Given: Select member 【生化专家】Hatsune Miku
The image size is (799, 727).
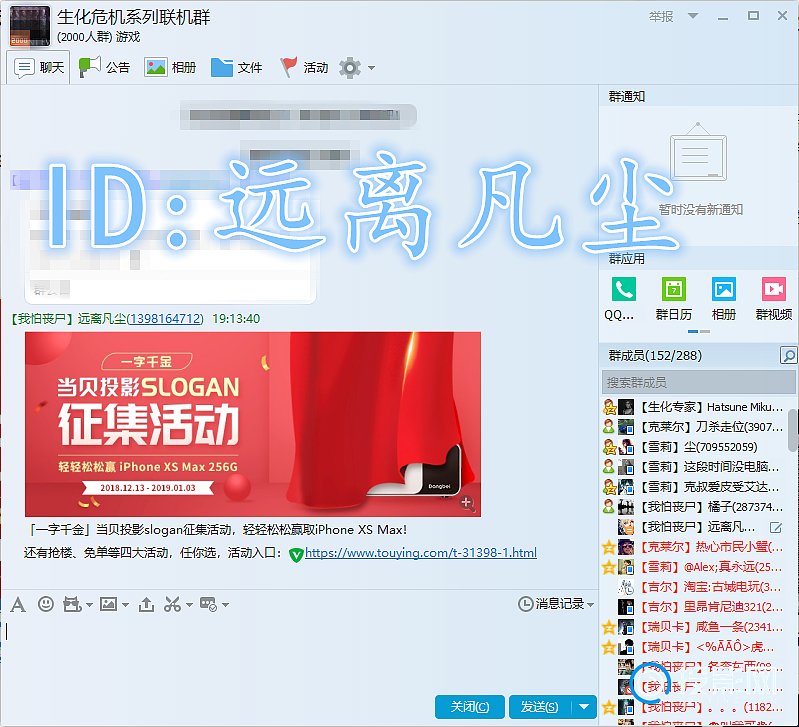Looking at the screenshot, I should tap(693, 407).
